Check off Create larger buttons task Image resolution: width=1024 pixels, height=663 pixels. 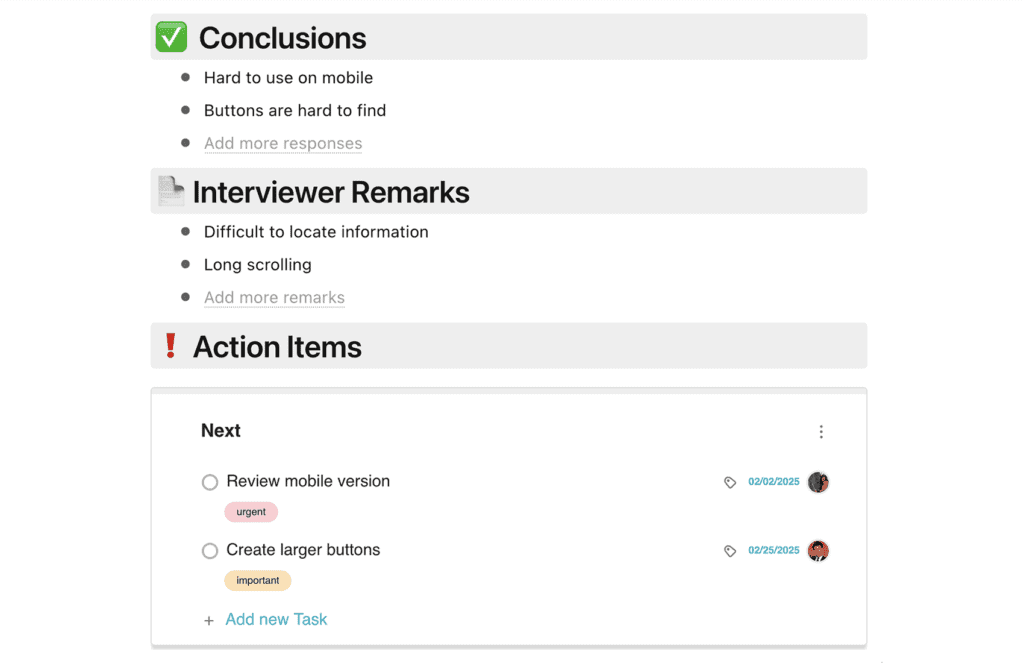210,551
